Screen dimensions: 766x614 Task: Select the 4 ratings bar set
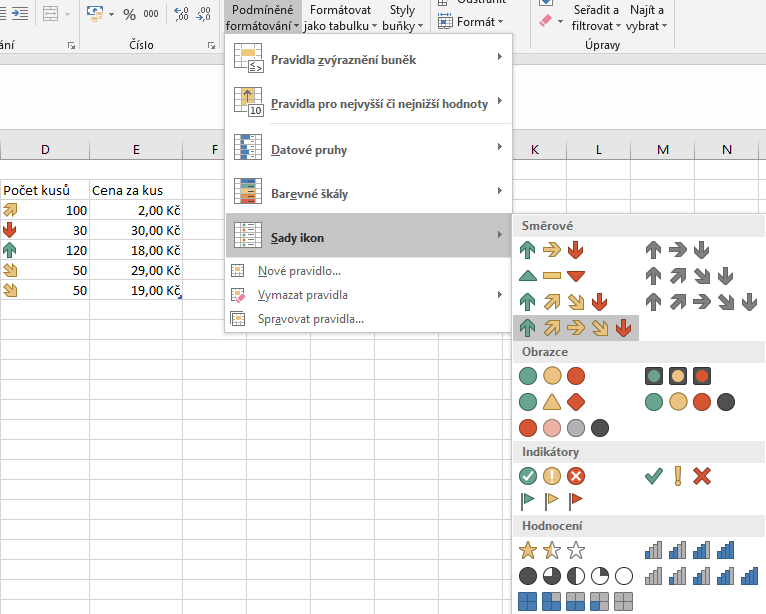point(689,550)
